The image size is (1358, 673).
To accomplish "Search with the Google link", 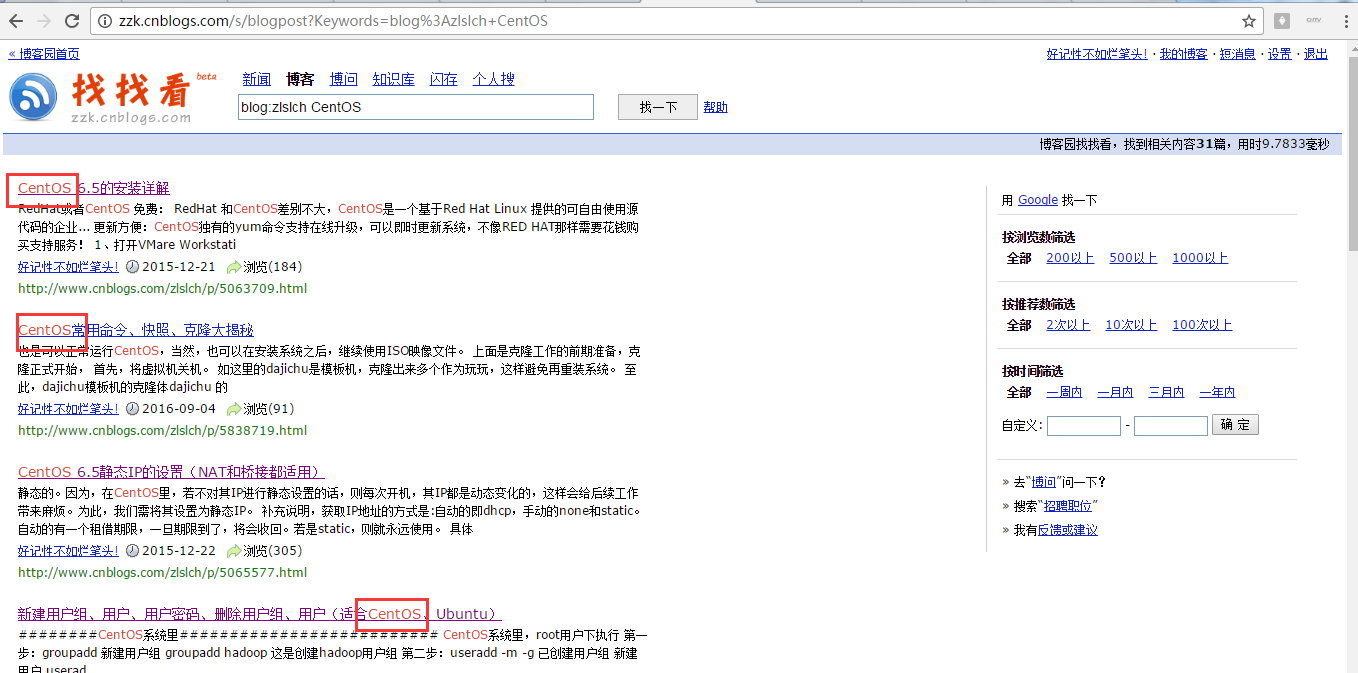I will (1038, 200).
